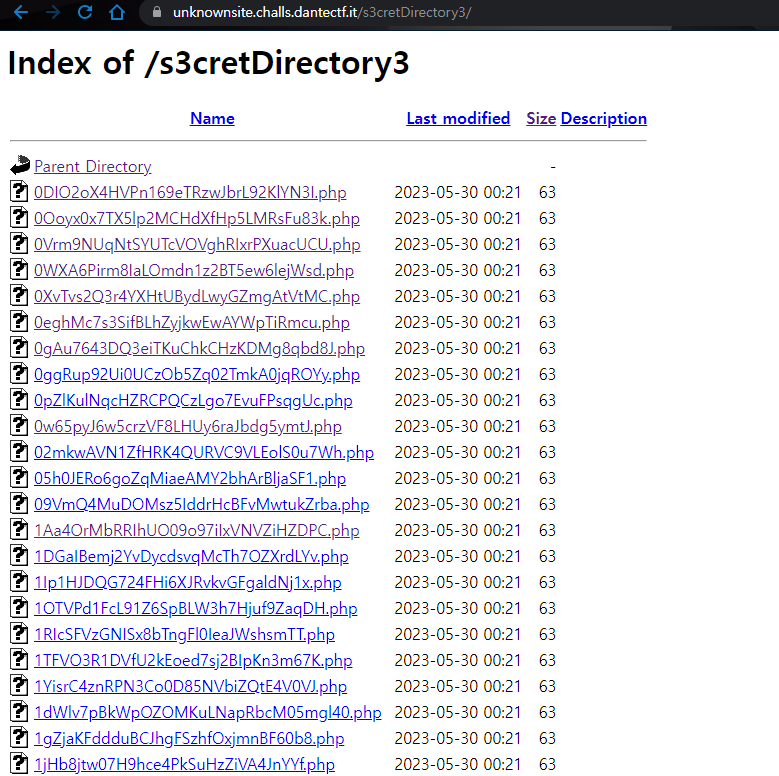Image resolution: width=779 pixels, height=776 pixels.
Task: Click the "Index of /s3cretDirectory3" heading
Action: tap(209, 63)
